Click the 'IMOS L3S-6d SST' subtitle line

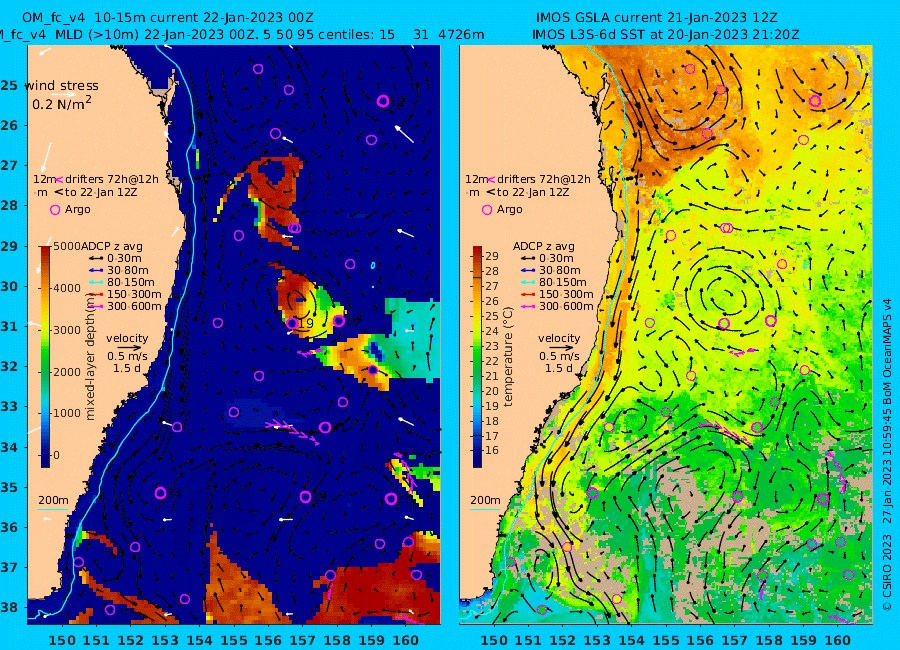point(666,34)
